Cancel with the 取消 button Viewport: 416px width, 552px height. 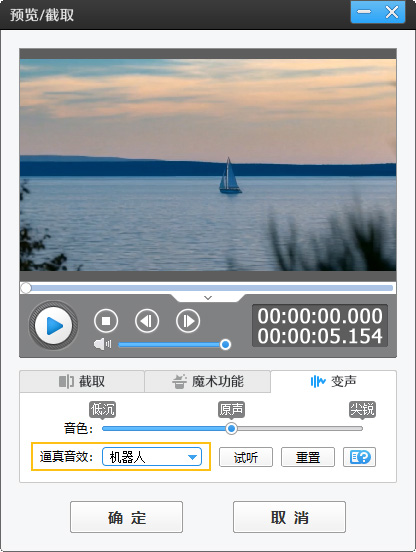289,517
